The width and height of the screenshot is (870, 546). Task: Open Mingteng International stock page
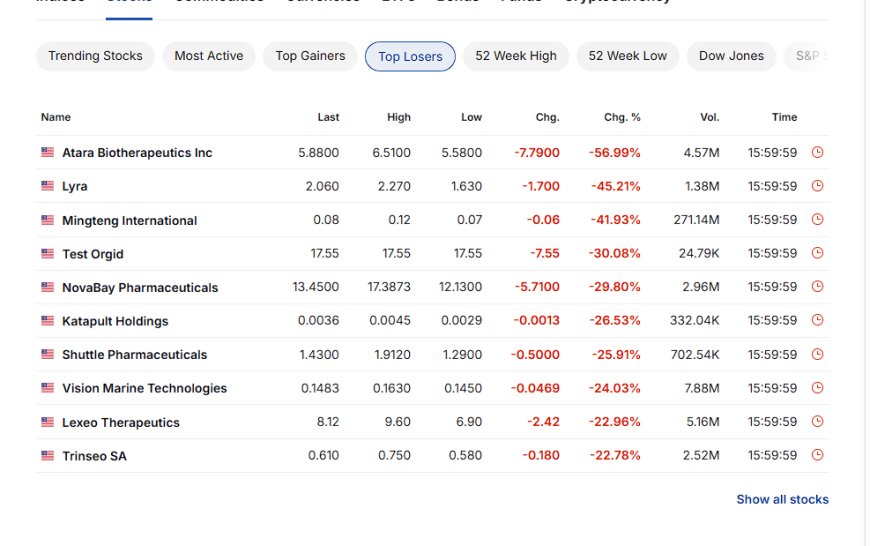click(129, 220)
